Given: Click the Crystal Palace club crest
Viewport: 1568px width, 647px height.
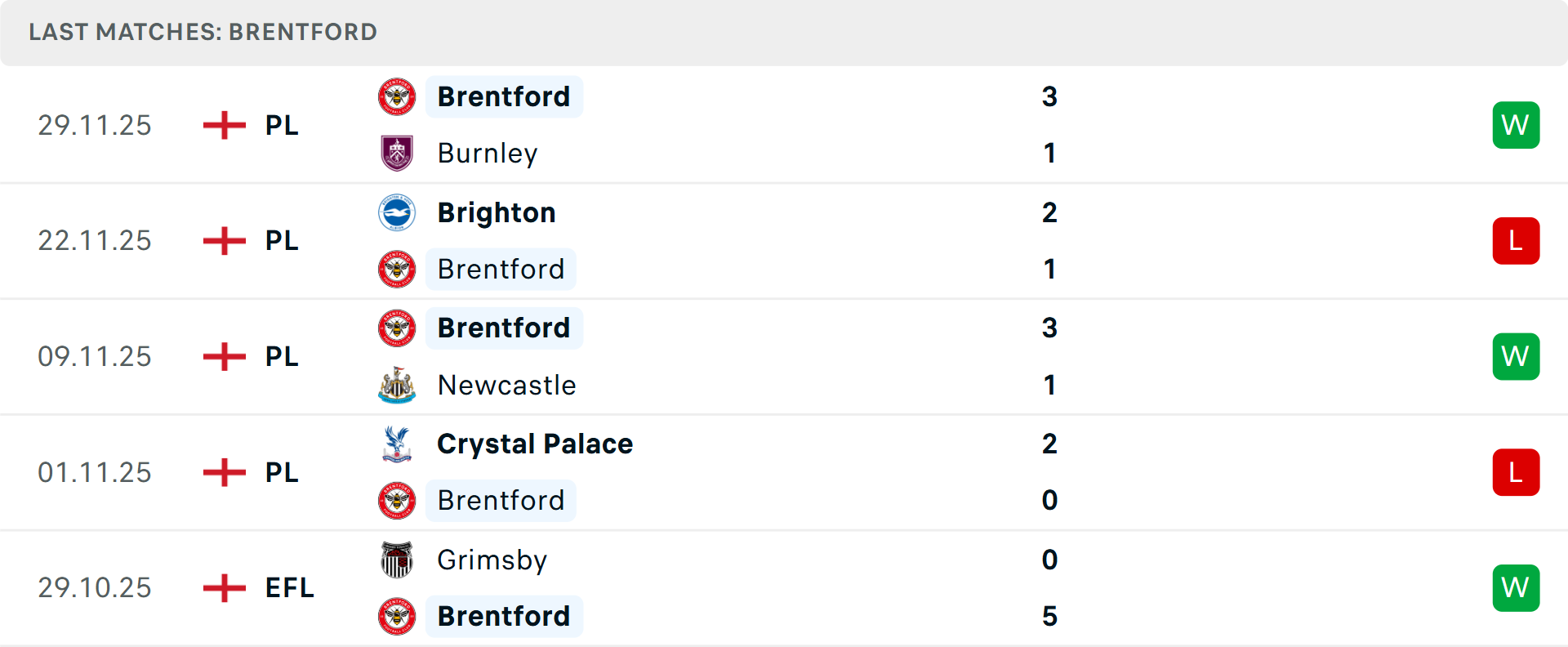Looking at the screenshot, I should [x=397, y=444].
